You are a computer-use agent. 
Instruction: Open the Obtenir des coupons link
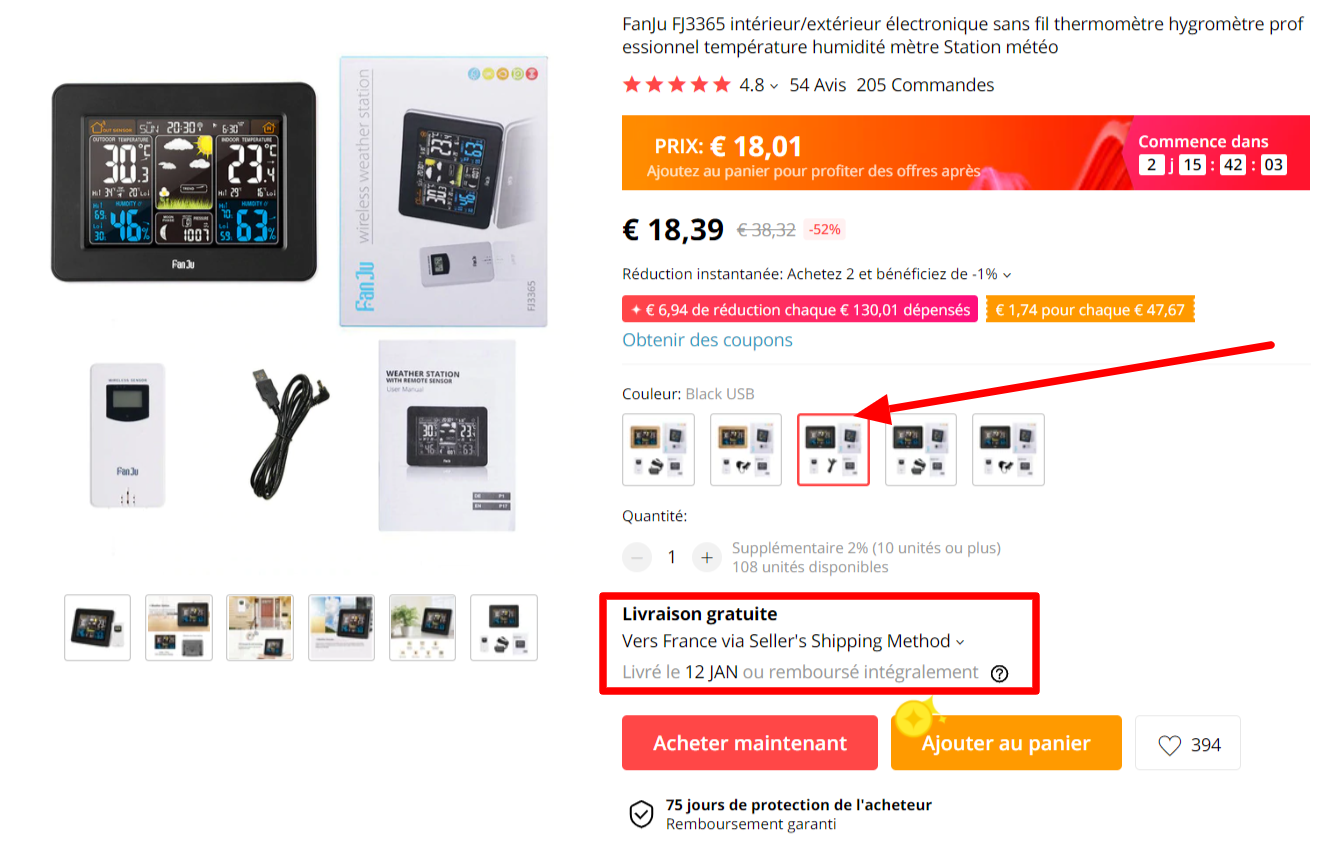point(707,340)
